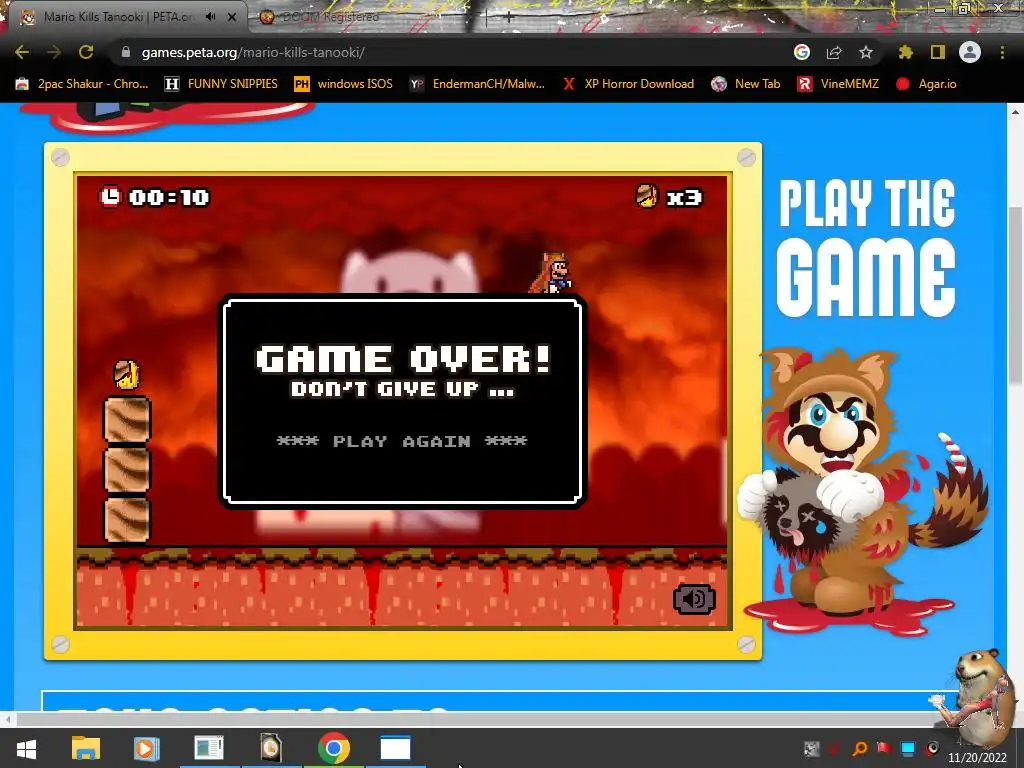This screenshot has height=768, width=1024.
Task: Click the scrollbar up arrow
Action: (1015, 112)
